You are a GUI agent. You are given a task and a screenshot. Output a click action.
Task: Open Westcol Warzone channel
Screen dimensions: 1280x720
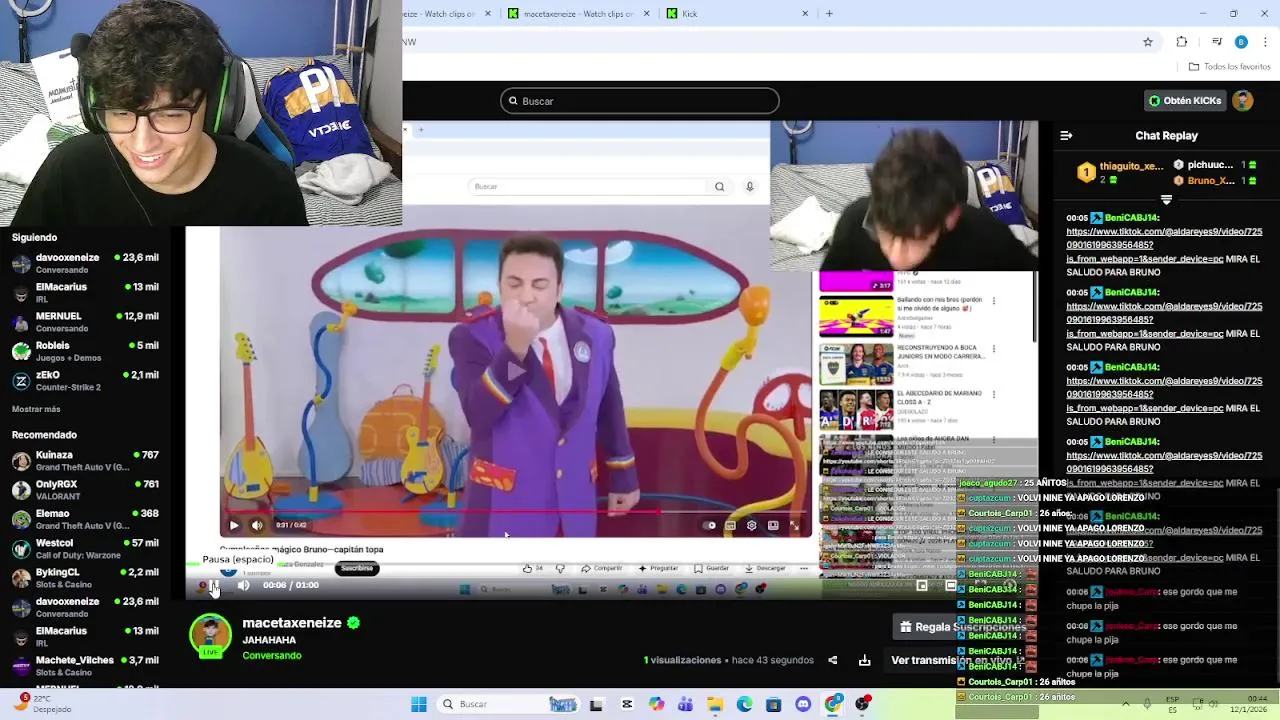click(x=85, y=548)
